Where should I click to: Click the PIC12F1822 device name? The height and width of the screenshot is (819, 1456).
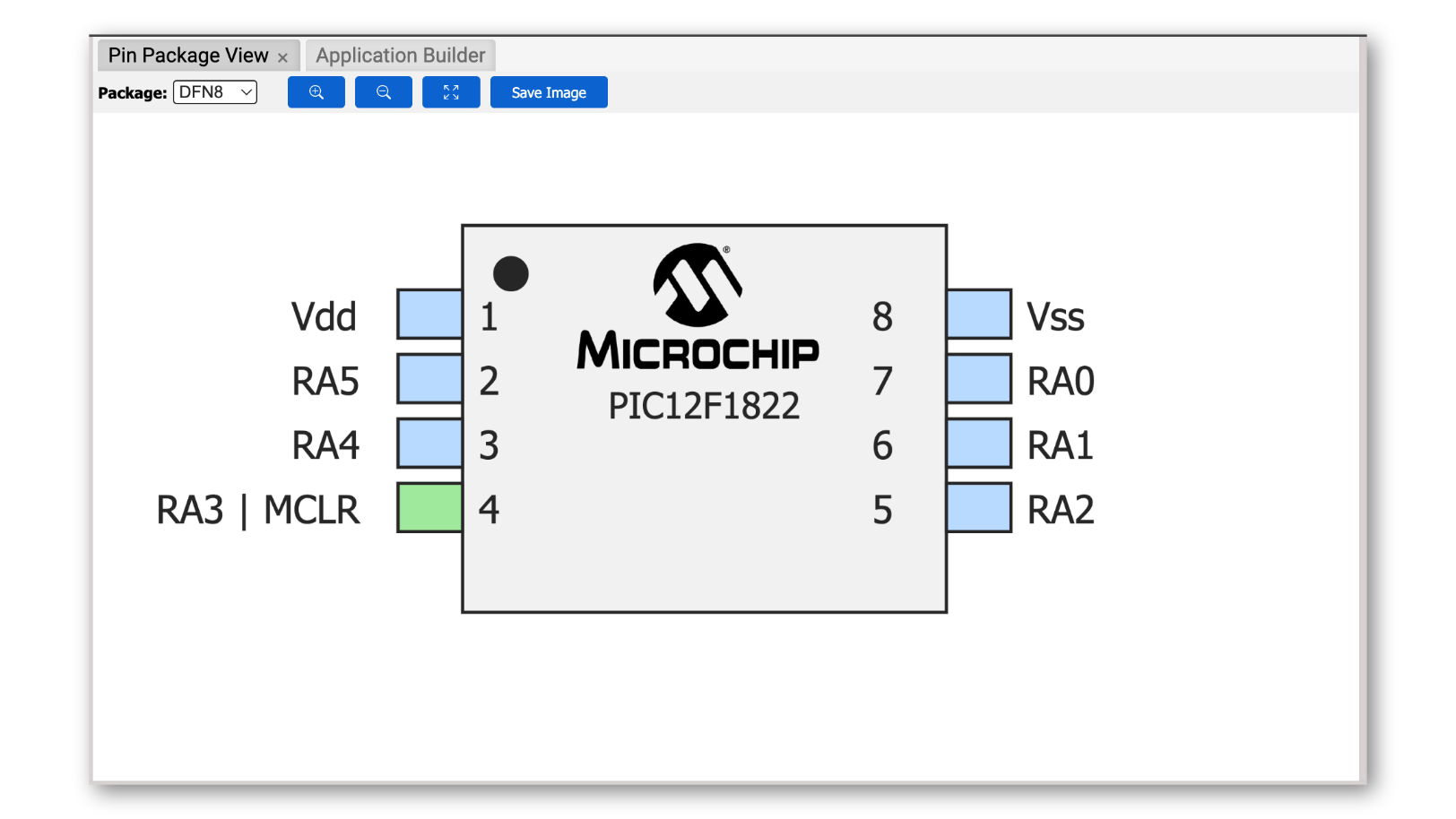tap(704, 406)
